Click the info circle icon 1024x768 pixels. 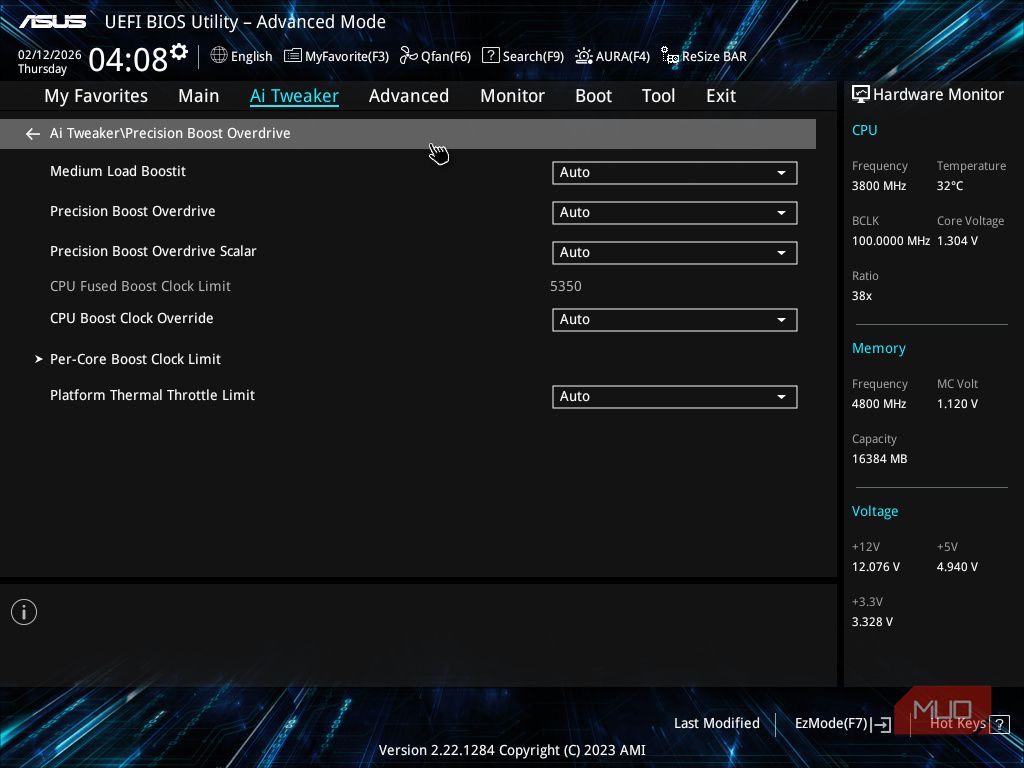click(x=24, y=612)
